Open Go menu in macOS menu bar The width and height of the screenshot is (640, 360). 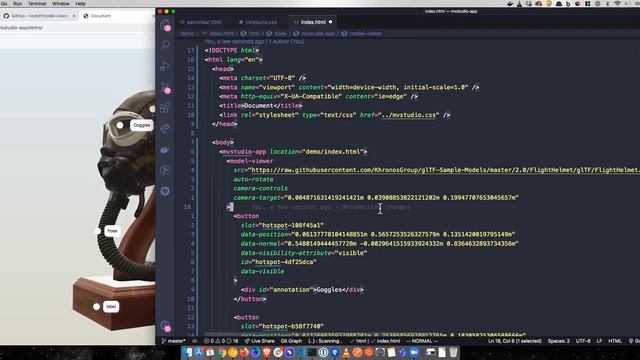tap(4, 3)
